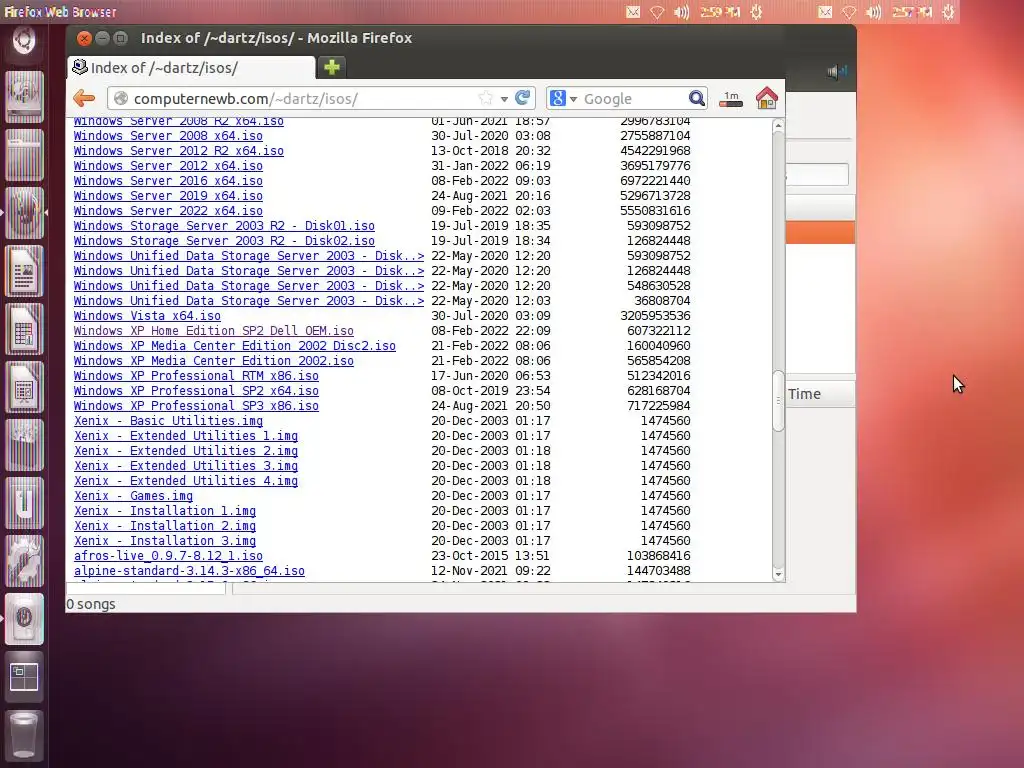Screen dimensions: 1024x768
Task: Click the site identity globe icon
Action: tap(121, 99)
